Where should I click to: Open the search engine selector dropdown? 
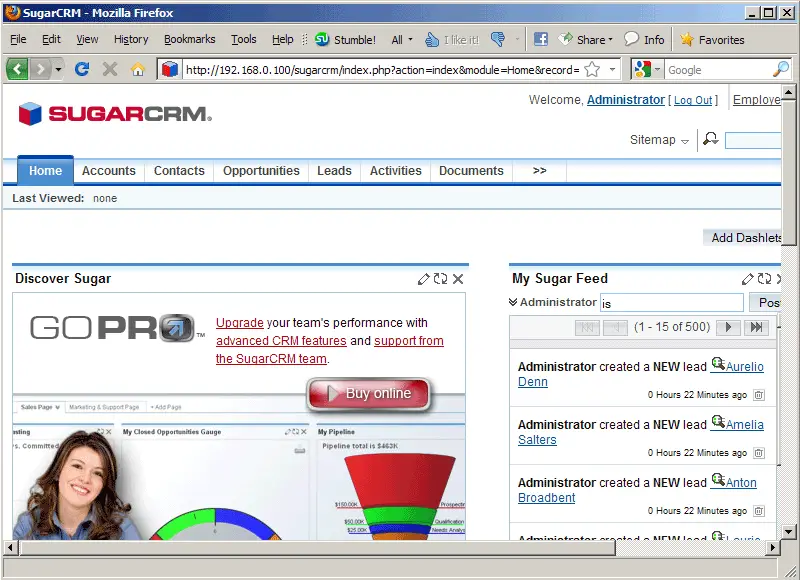point(658,69)
